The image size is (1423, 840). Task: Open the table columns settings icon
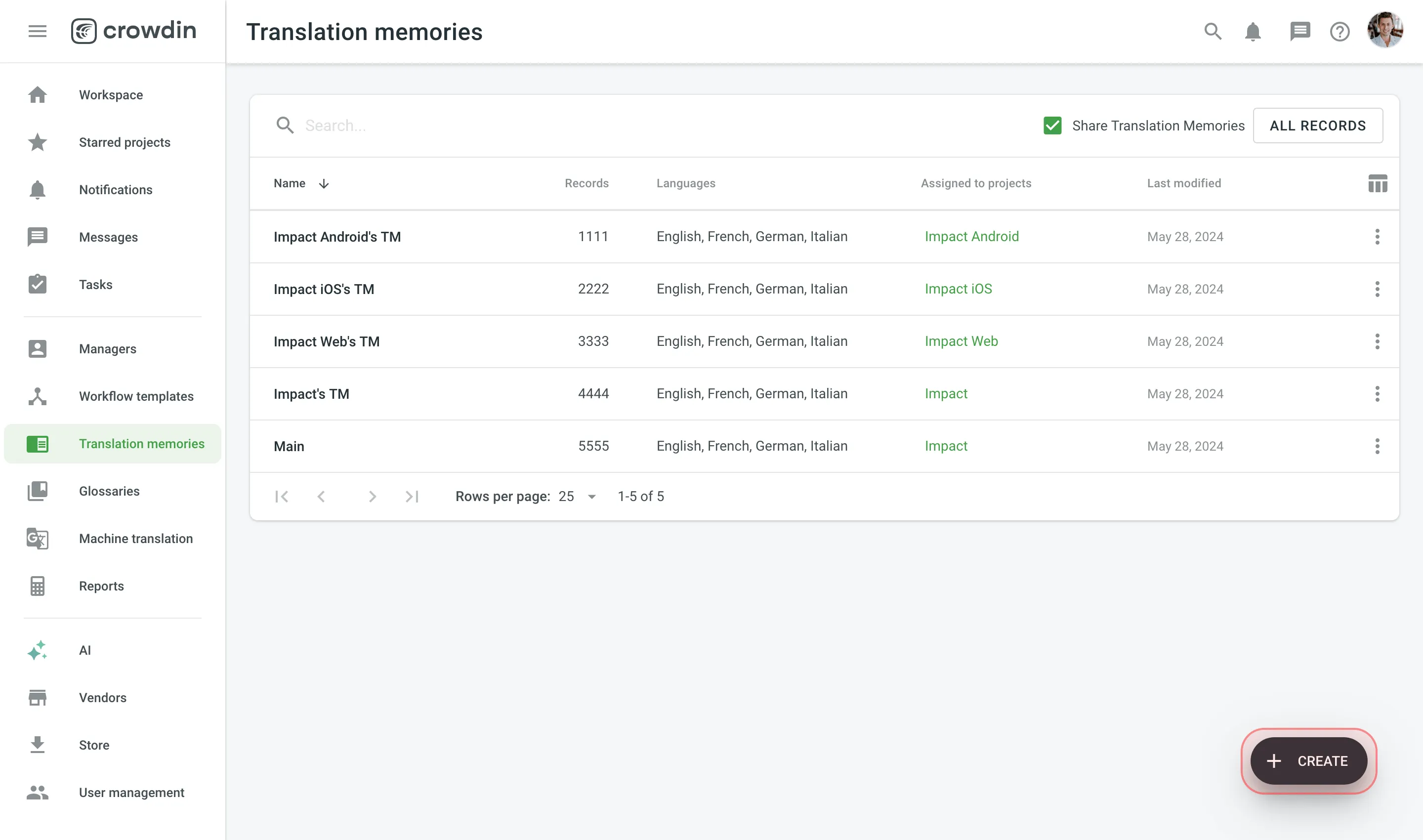pos(1377,183)
